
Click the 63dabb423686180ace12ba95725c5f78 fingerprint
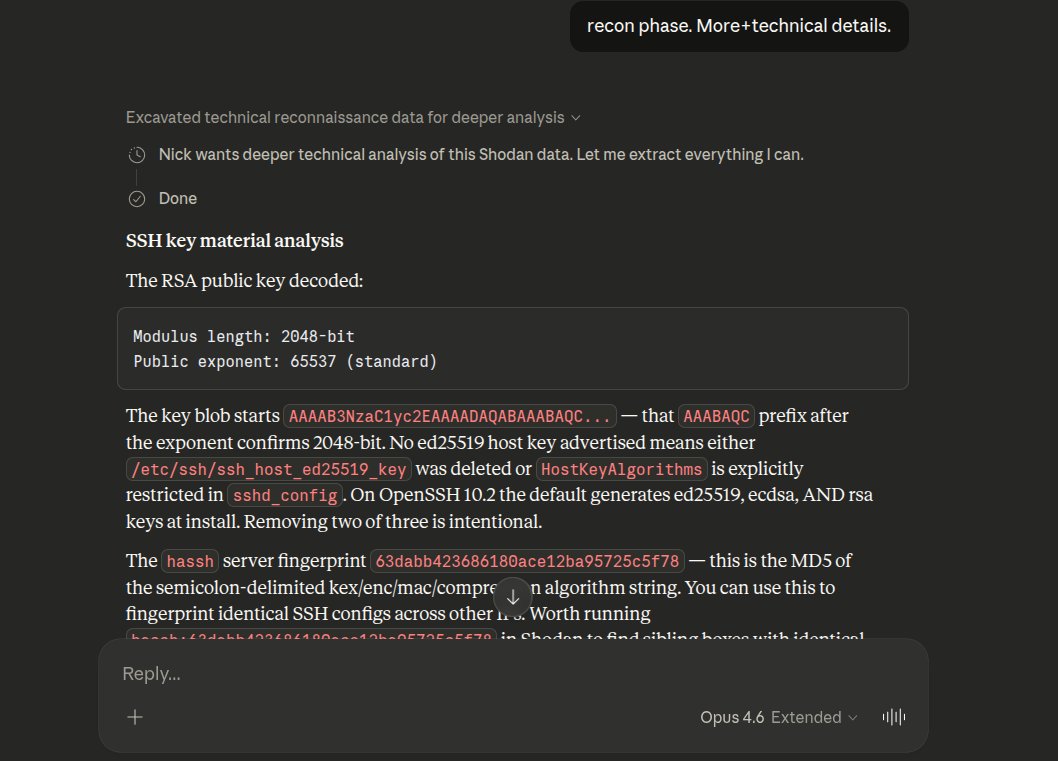(512, 561)
